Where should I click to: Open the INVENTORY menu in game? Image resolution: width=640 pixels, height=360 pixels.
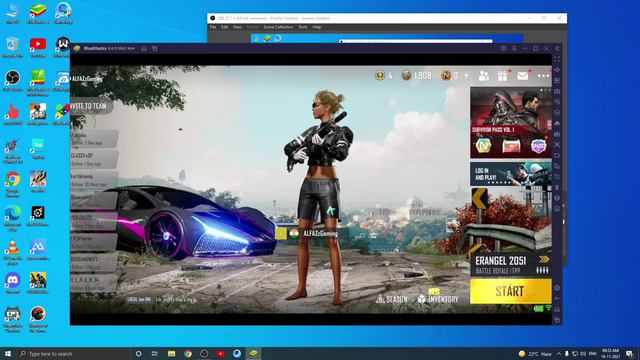tap(438, 298)
